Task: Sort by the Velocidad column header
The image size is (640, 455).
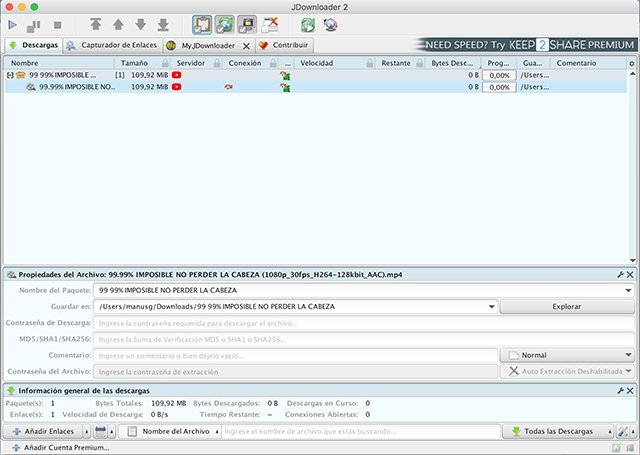Action: [317, 63]
